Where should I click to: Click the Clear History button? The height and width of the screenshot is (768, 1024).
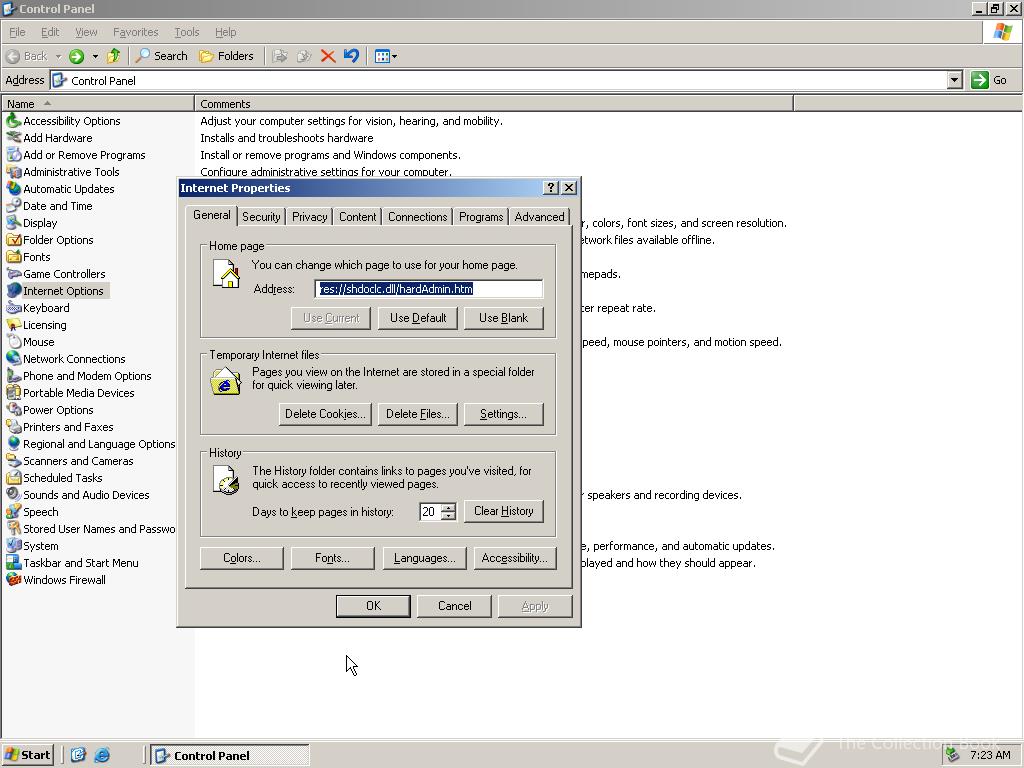pyautogui.click(x=504, y=511)
